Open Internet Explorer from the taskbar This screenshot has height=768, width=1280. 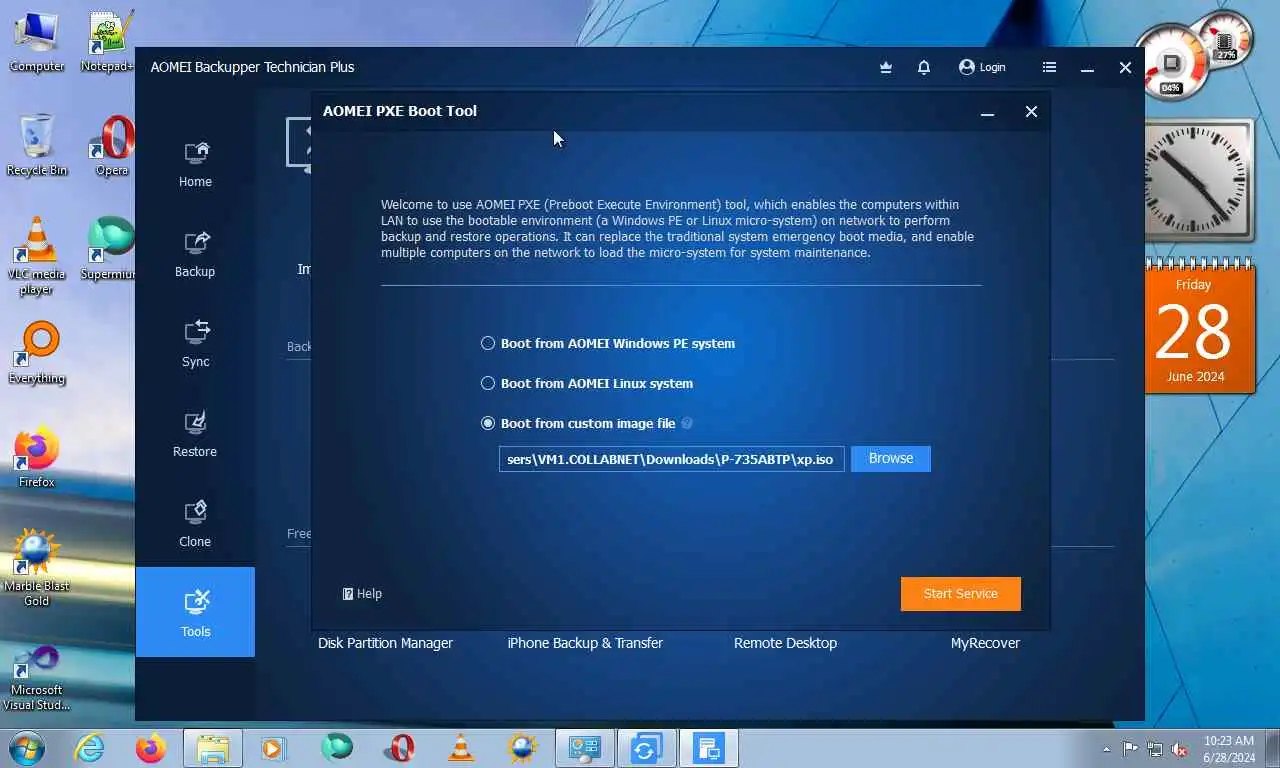pos(89,748)
